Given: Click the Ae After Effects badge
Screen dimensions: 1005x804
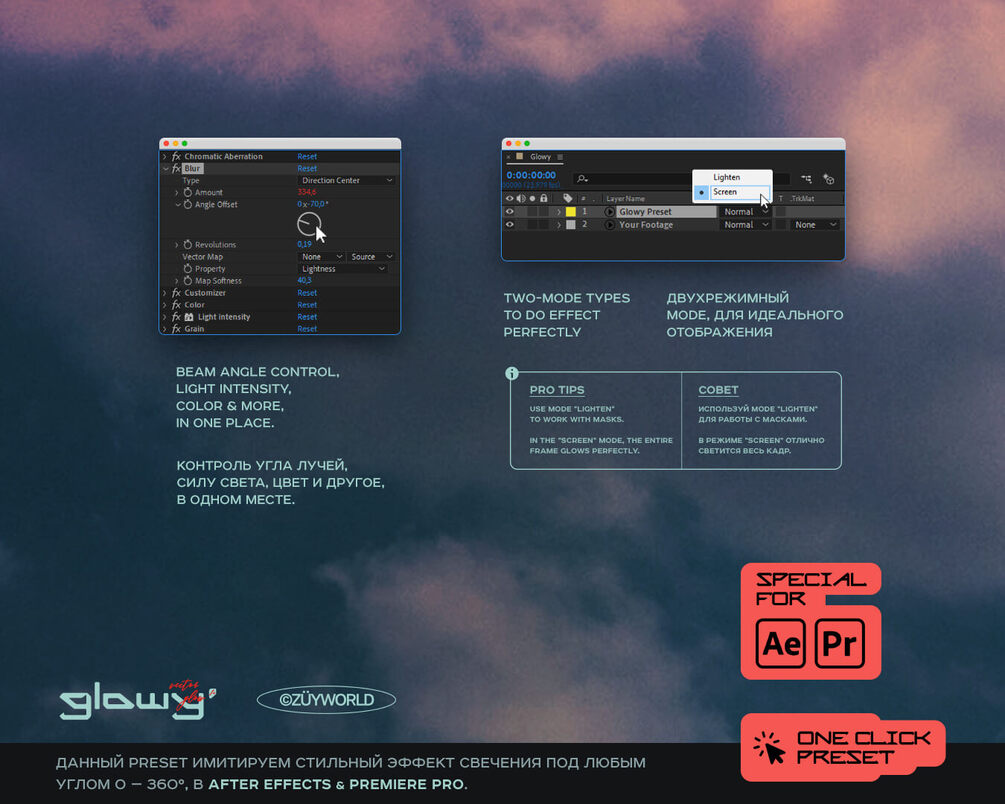Looking at the screenshot, I should point(781,643).
